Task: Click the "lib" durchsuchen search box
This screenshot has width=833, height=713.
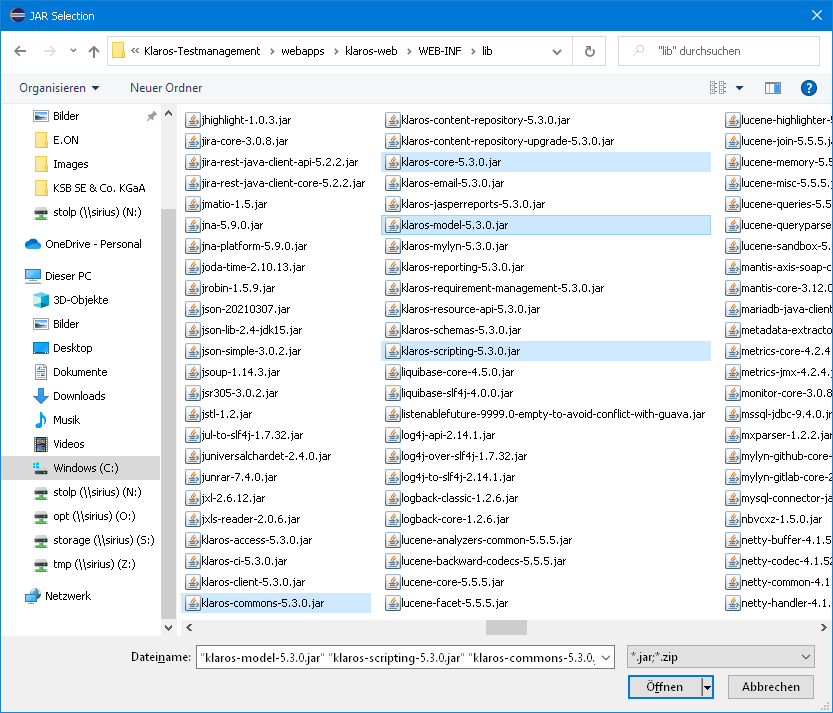Action: tap(719, 51)
